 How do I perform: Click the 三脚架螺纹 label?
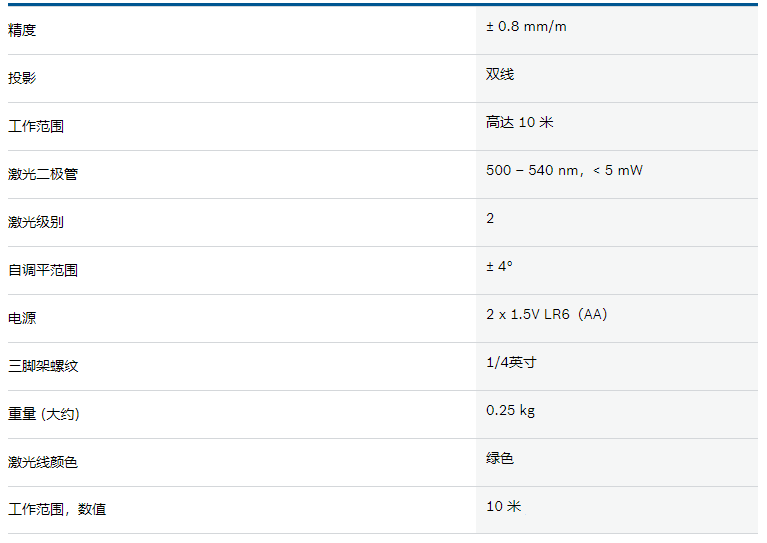click(43, 366)
